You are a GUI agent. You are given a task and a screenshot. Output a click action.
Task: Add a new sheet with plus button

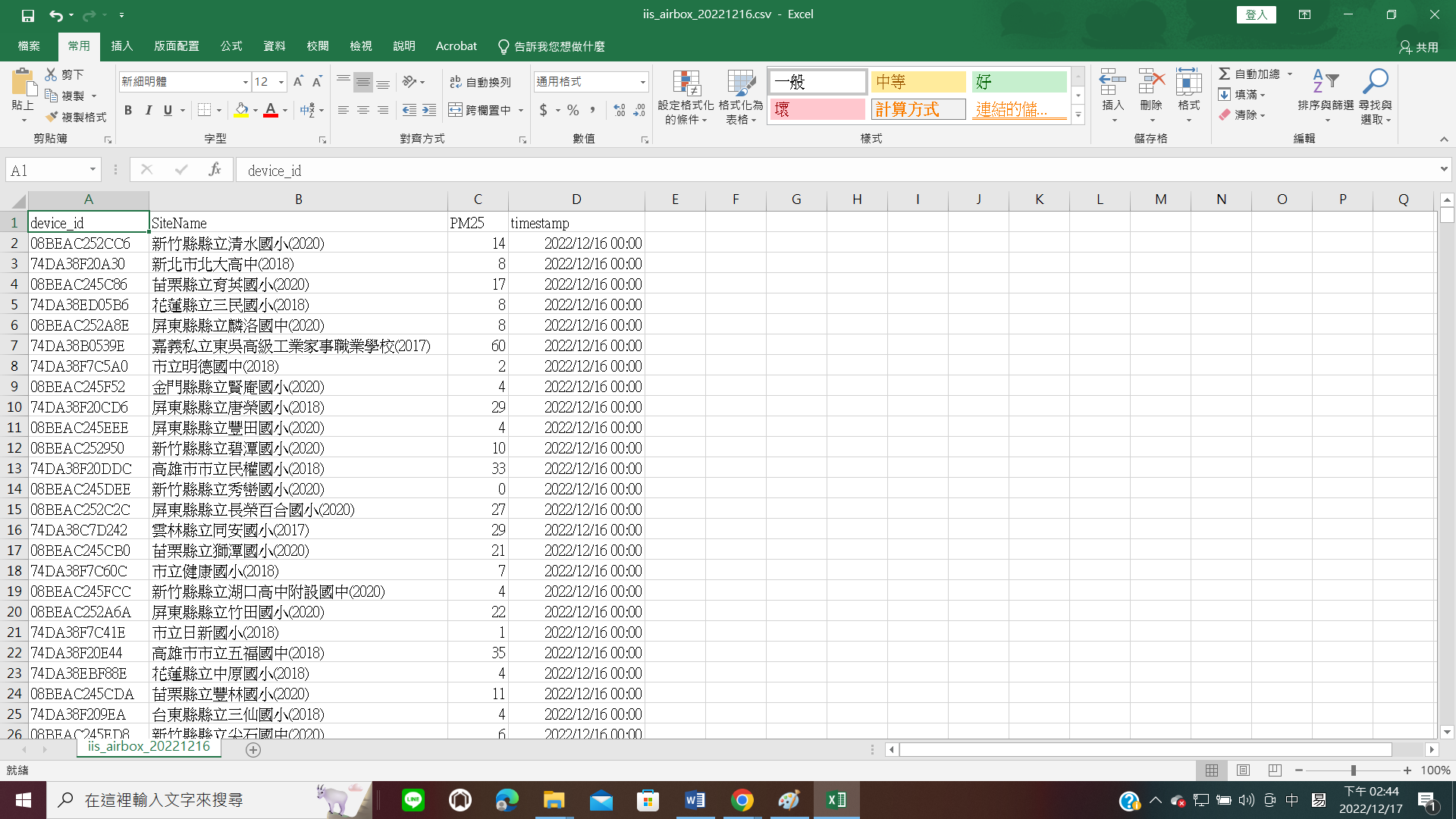253,749
